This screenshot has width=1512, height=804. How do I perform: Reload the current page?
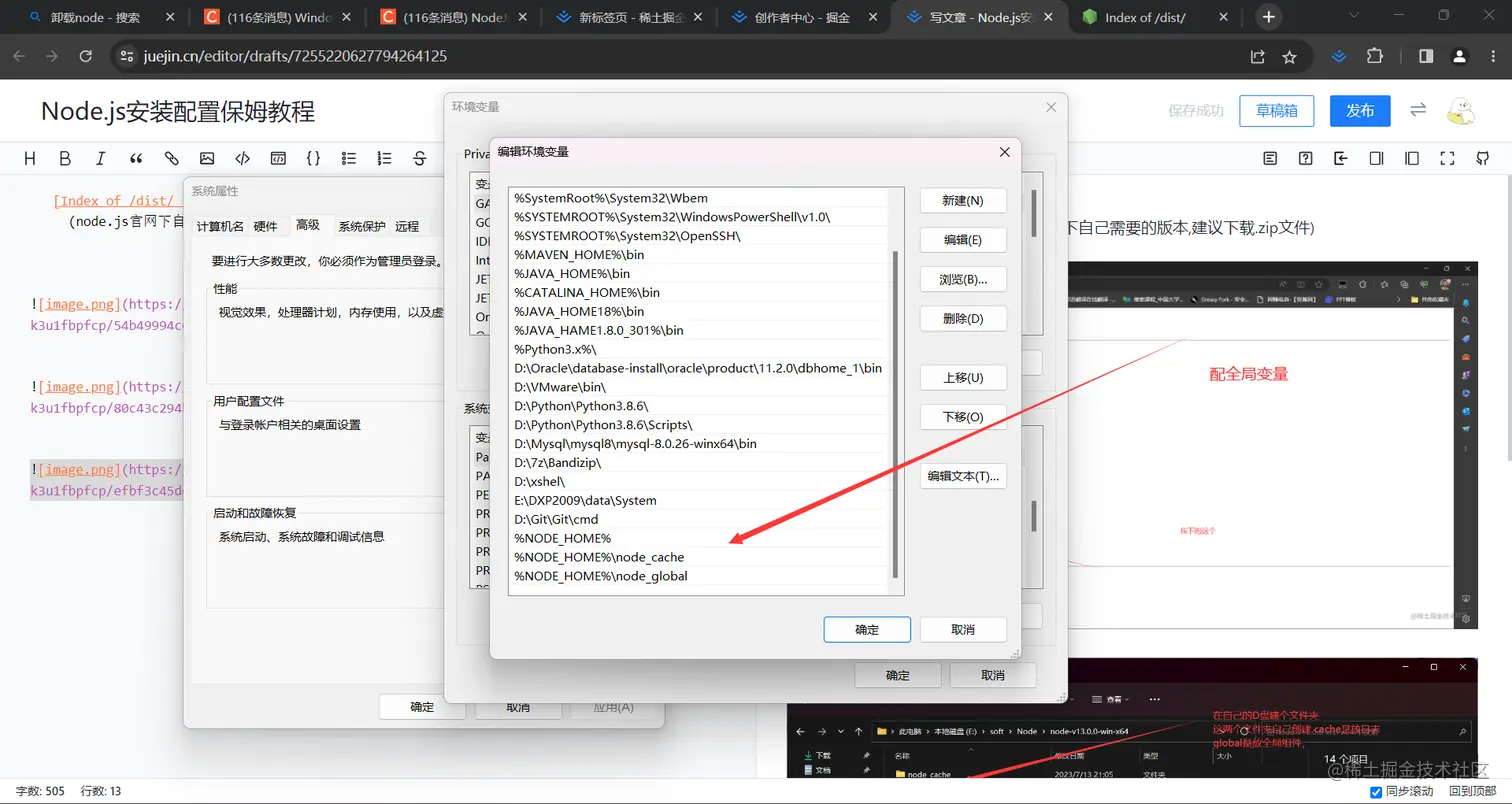86,57
